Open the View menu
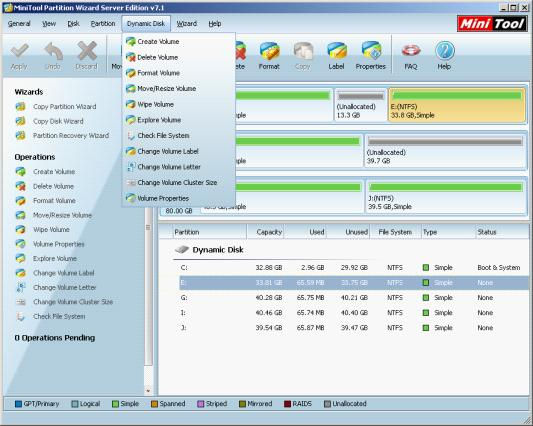The image size is (533, 426). [49, 24]
